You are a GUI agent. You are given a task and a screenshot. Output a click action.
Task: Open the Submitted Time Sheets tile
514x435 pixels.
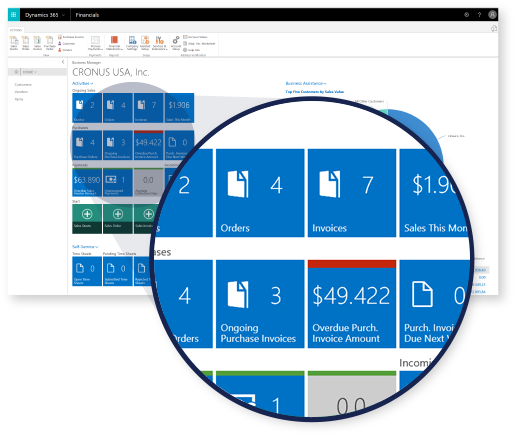[x=118, y=271]
